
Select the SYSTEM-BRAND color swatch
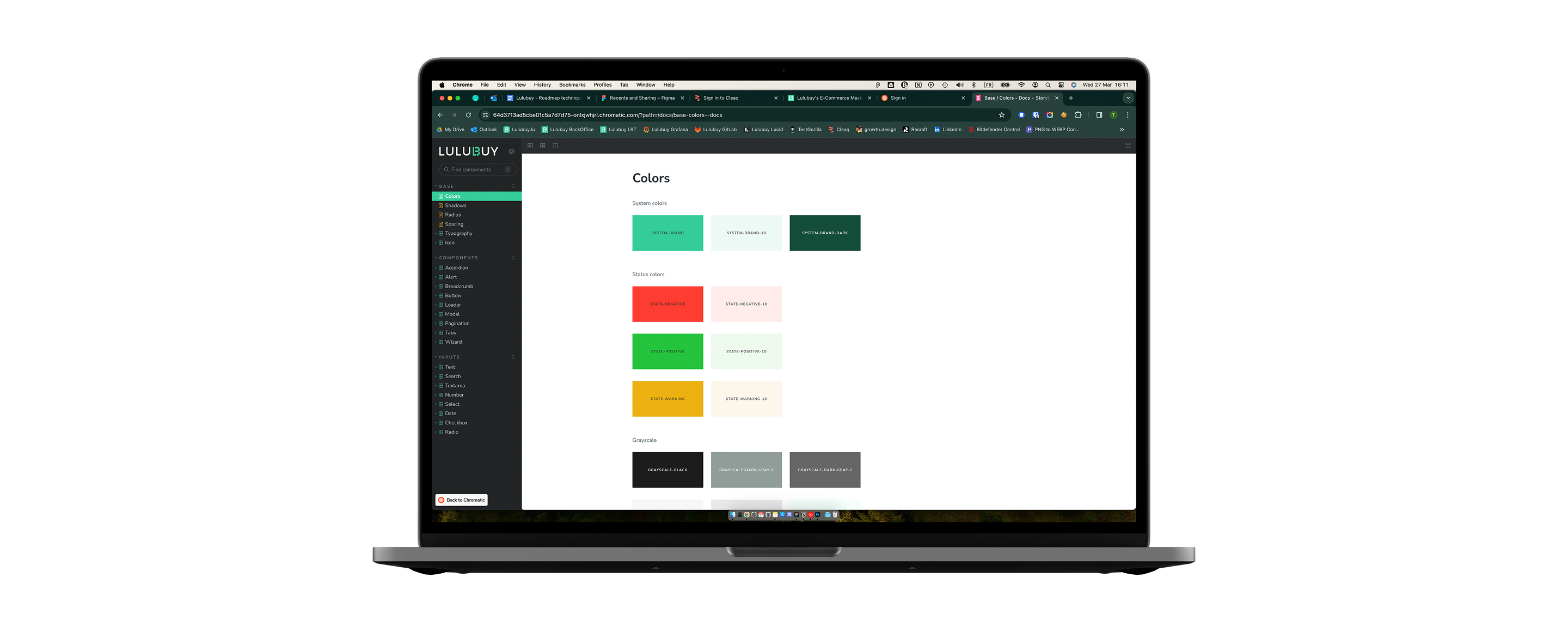point(667,233)
